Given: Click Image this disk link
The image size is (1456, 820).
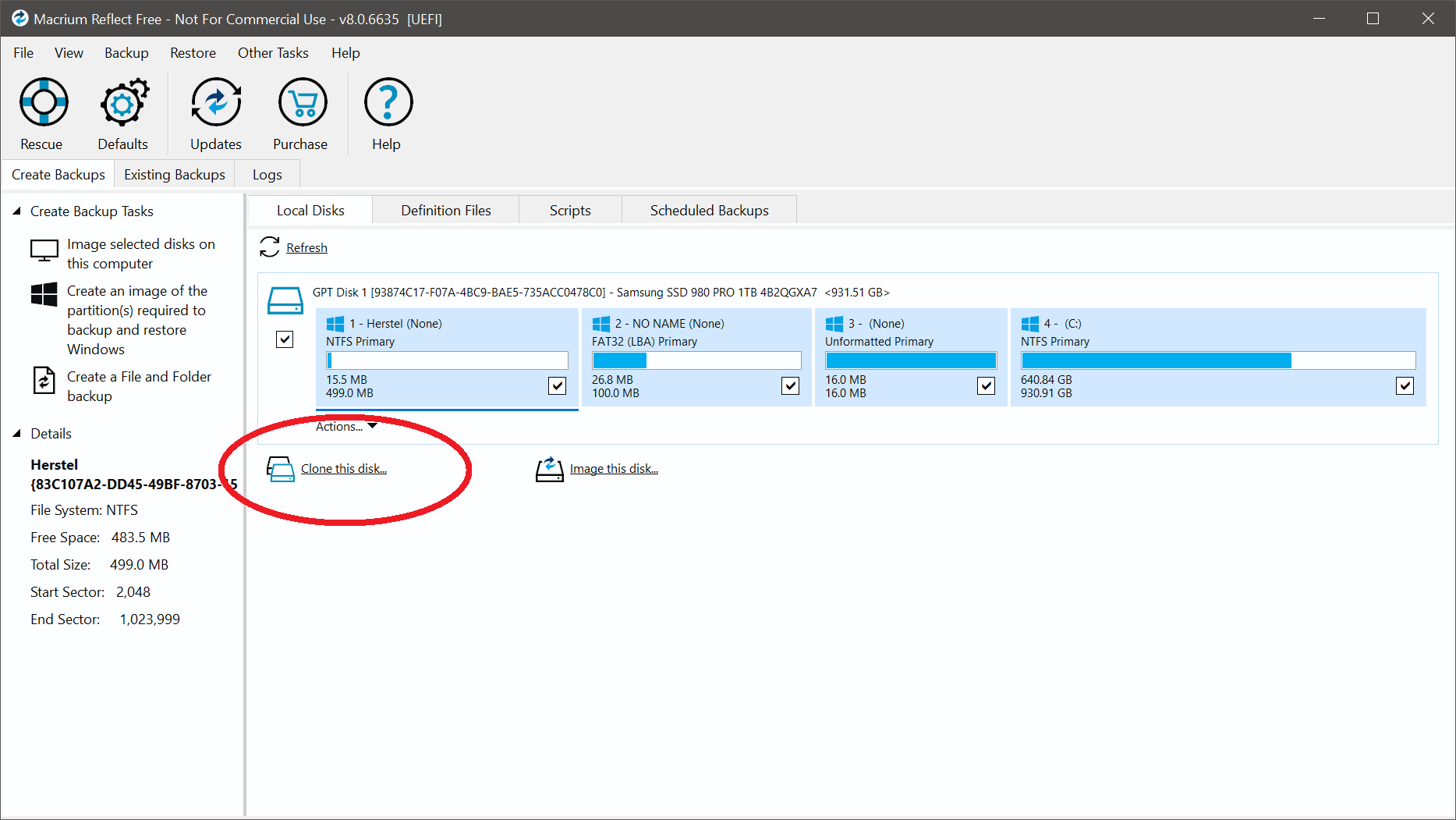Looking at the screenshot, I should click(x=614, y=469).
